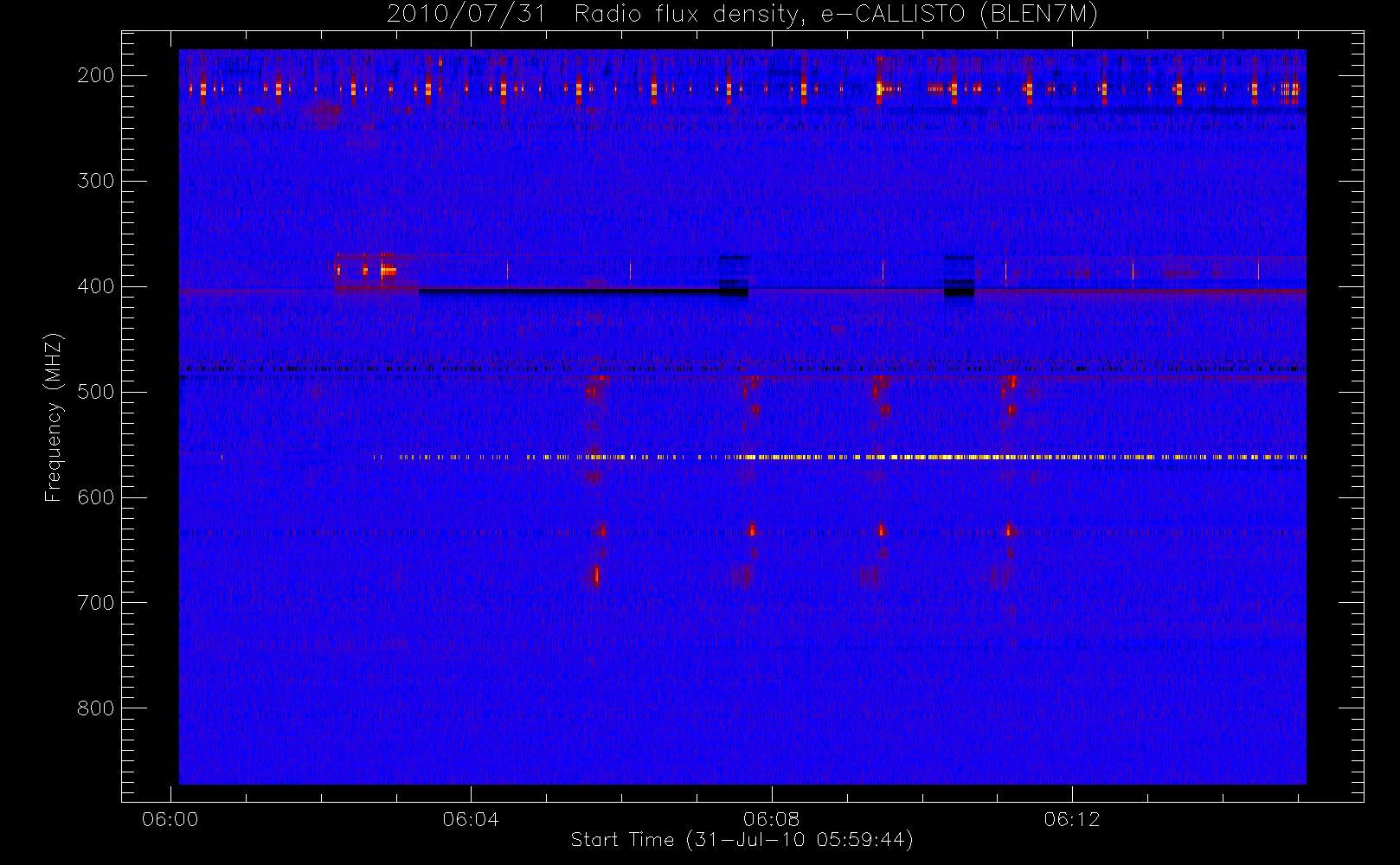Image resolution: width=1400 pixels, height=865 pixels.
Task: Select the 400 frequency tick label
Action: coord(96,286)
